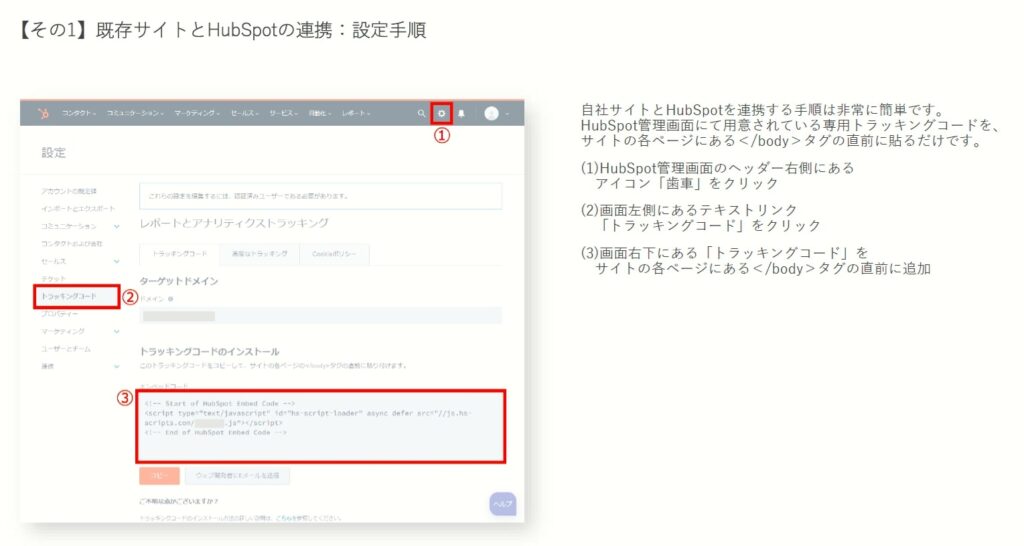Click the HubSpot sprocket logo
Image resolution: width=1024 pixels, height=546 pixels.
point(43,114)
